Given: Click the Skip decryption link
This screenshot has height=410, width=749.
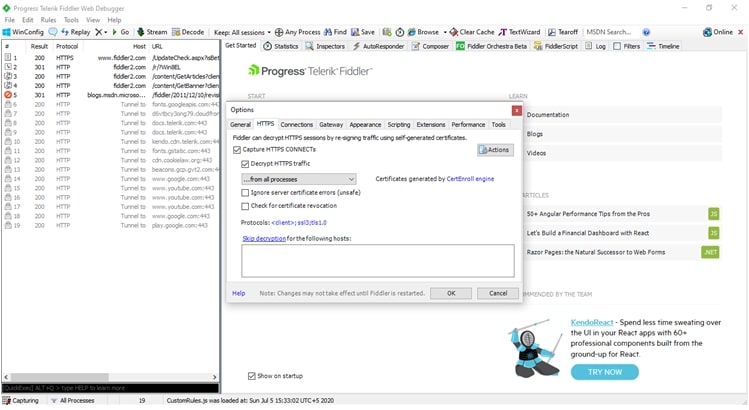Looking at the screenshot, I should point(264,238).
